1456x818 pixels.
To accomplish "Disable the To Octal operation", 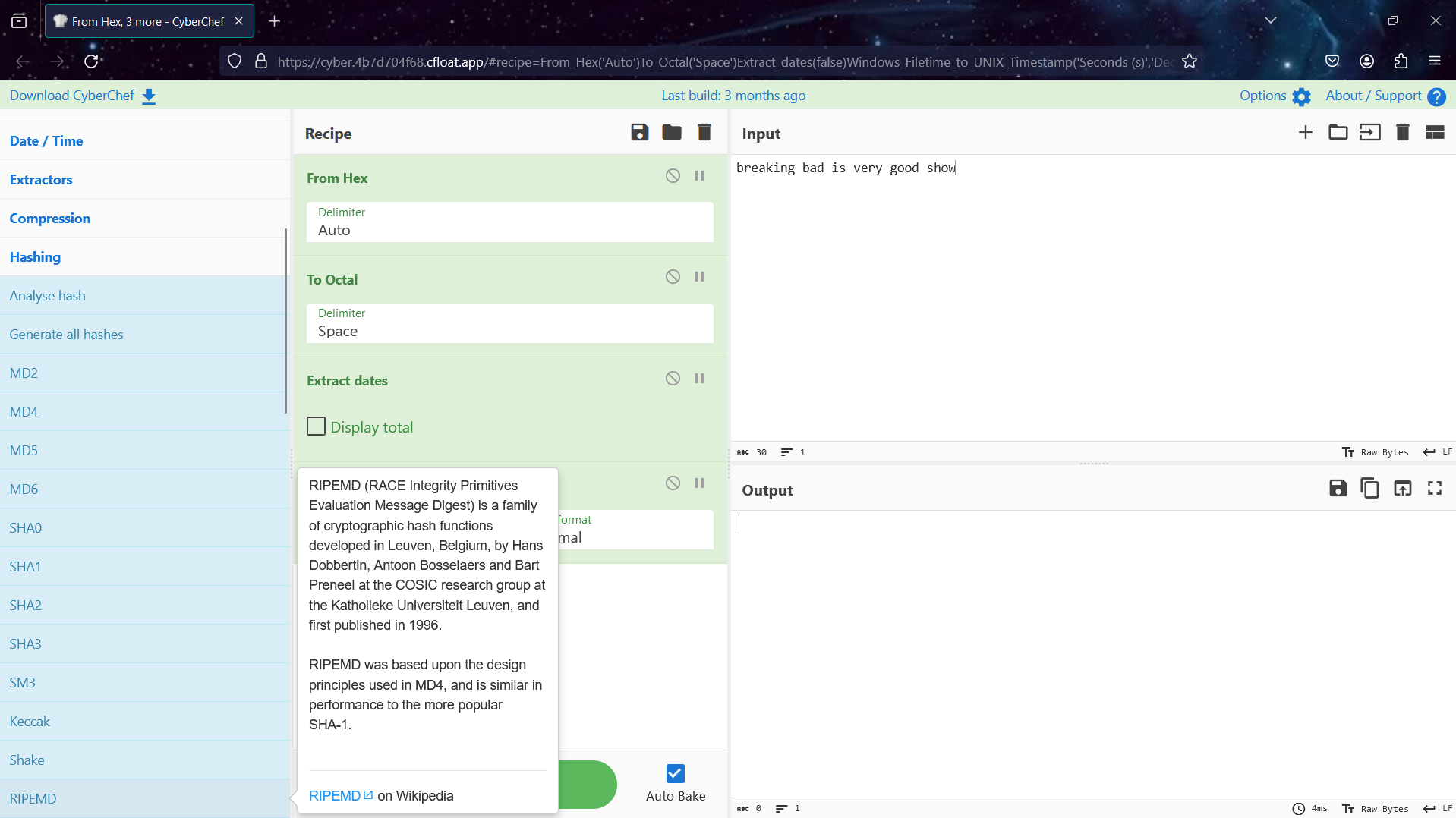I will [x=673, y=277].
